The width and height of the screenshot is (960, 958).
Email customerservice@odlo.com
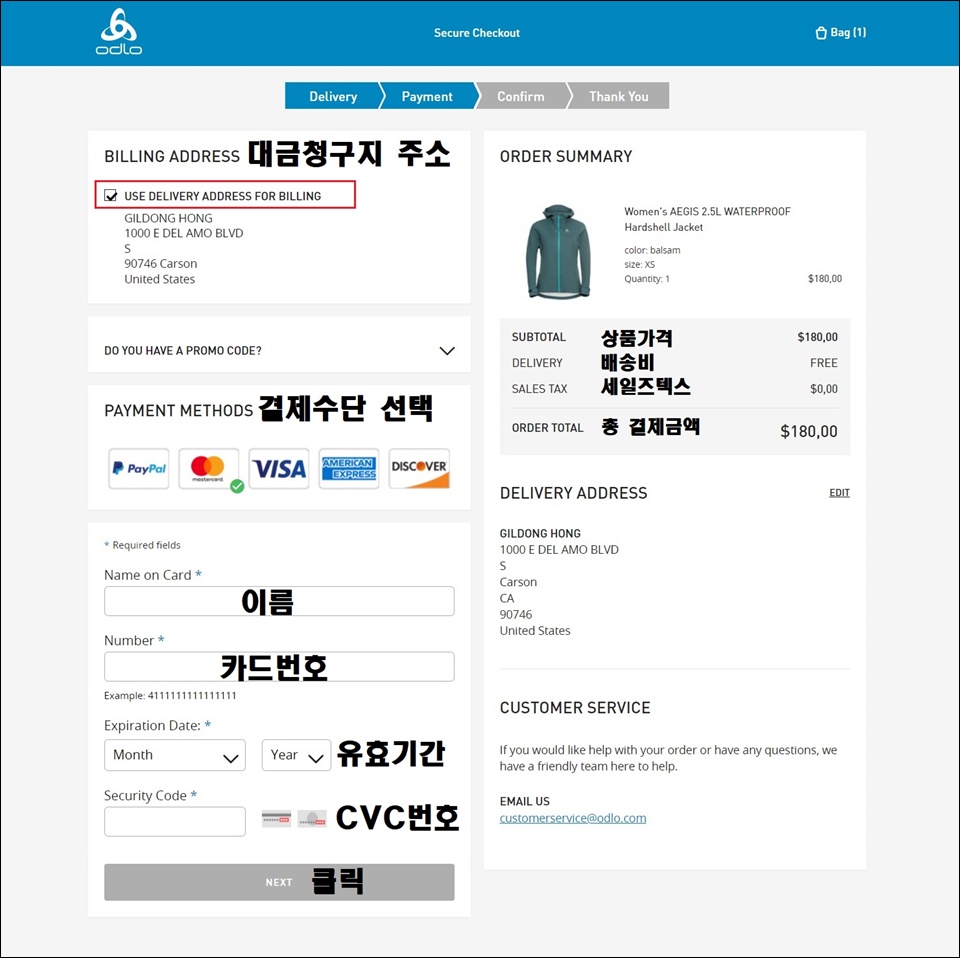tap(572, 818)
